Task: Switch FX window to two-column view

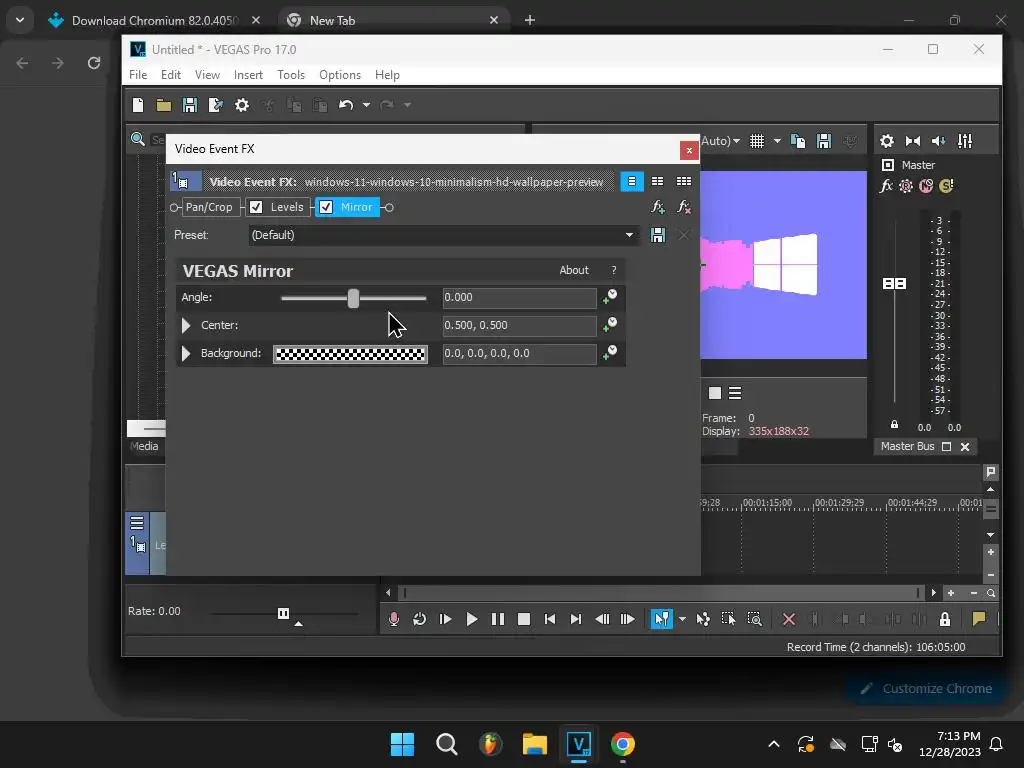Action: click(658, 182)
